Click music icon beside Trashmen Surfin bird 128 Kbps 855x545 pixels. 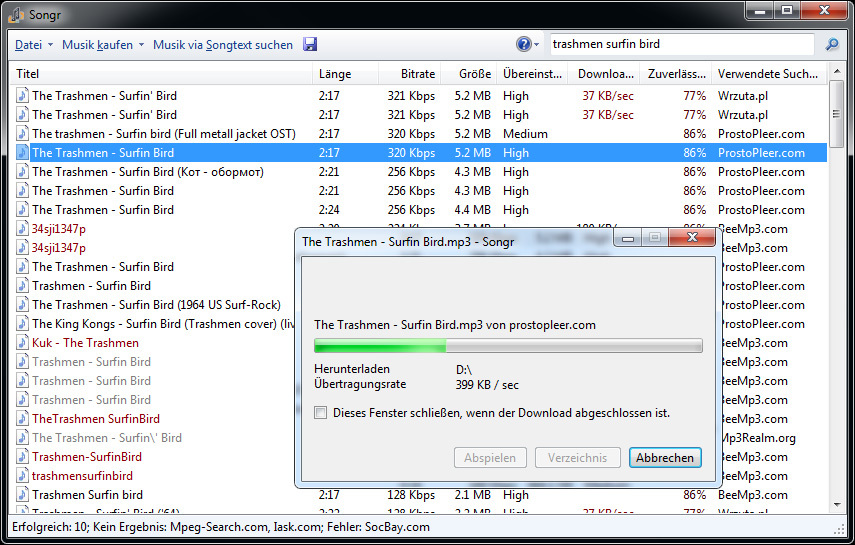22,495
